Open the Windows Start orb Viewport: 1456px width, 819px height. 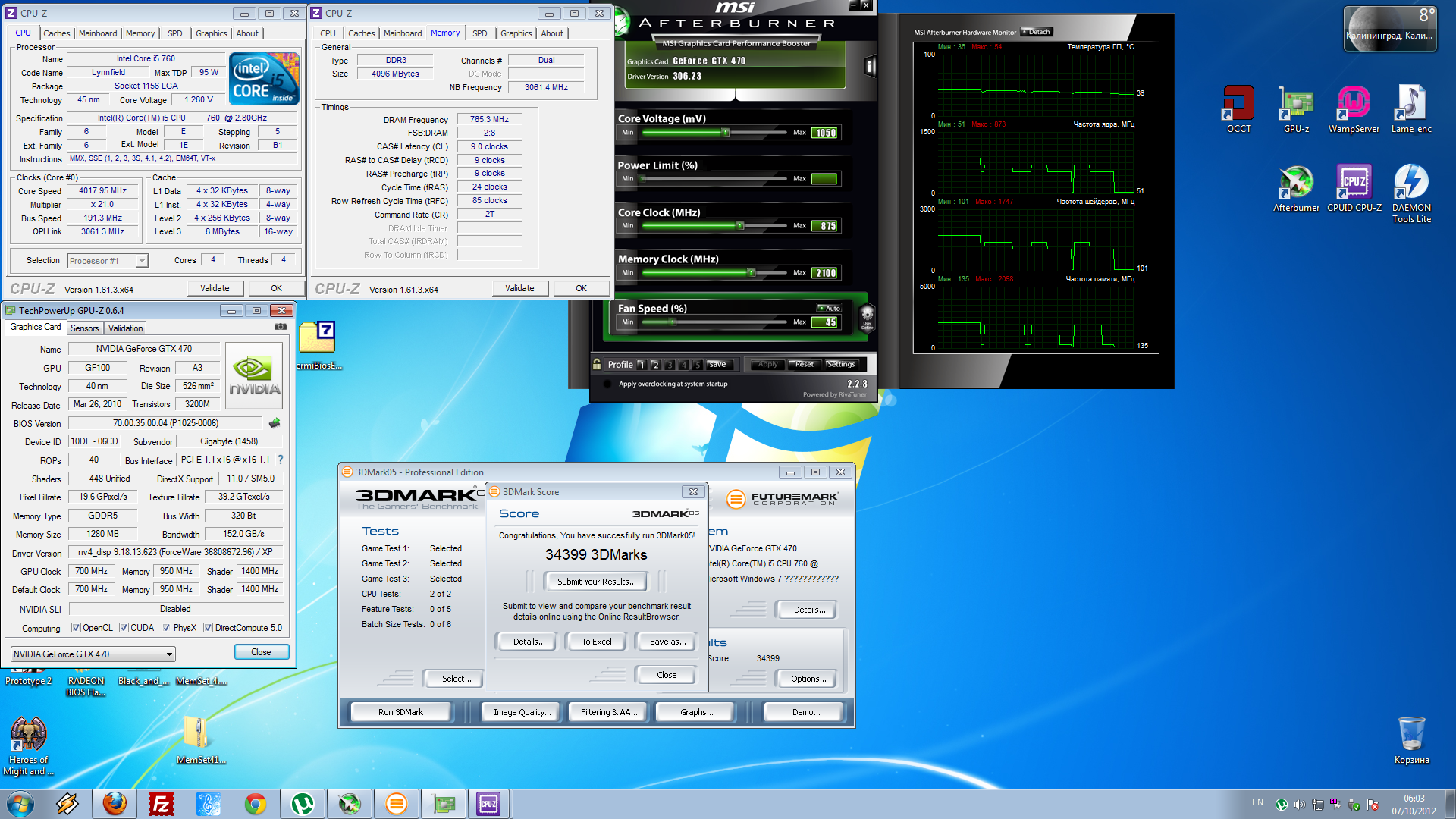pos(20,804)
